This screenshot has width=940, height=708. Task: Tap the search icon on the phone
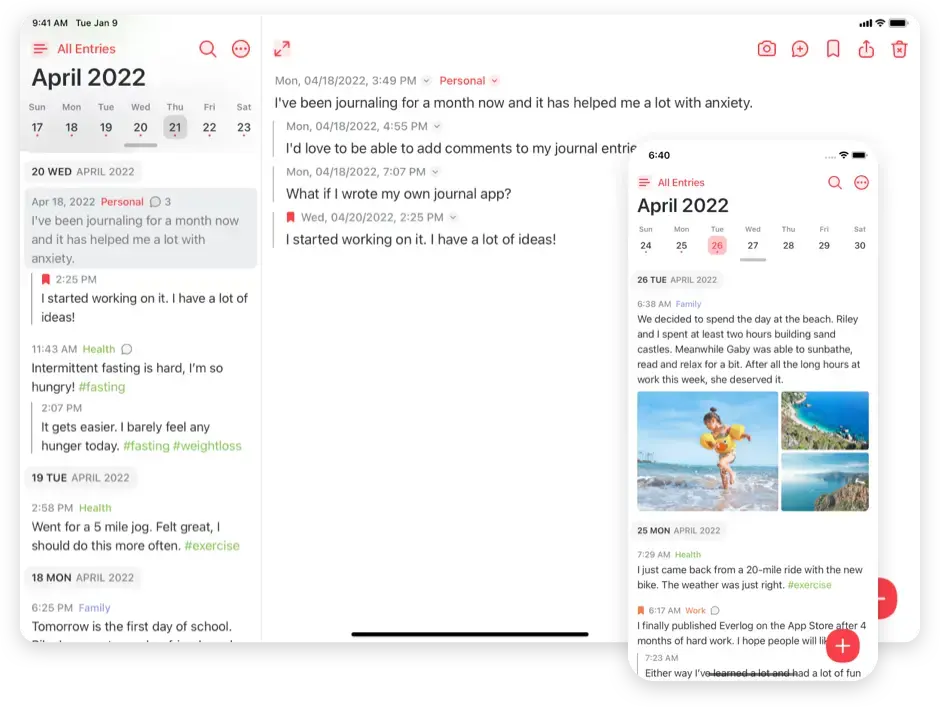(x=834, y=182)
